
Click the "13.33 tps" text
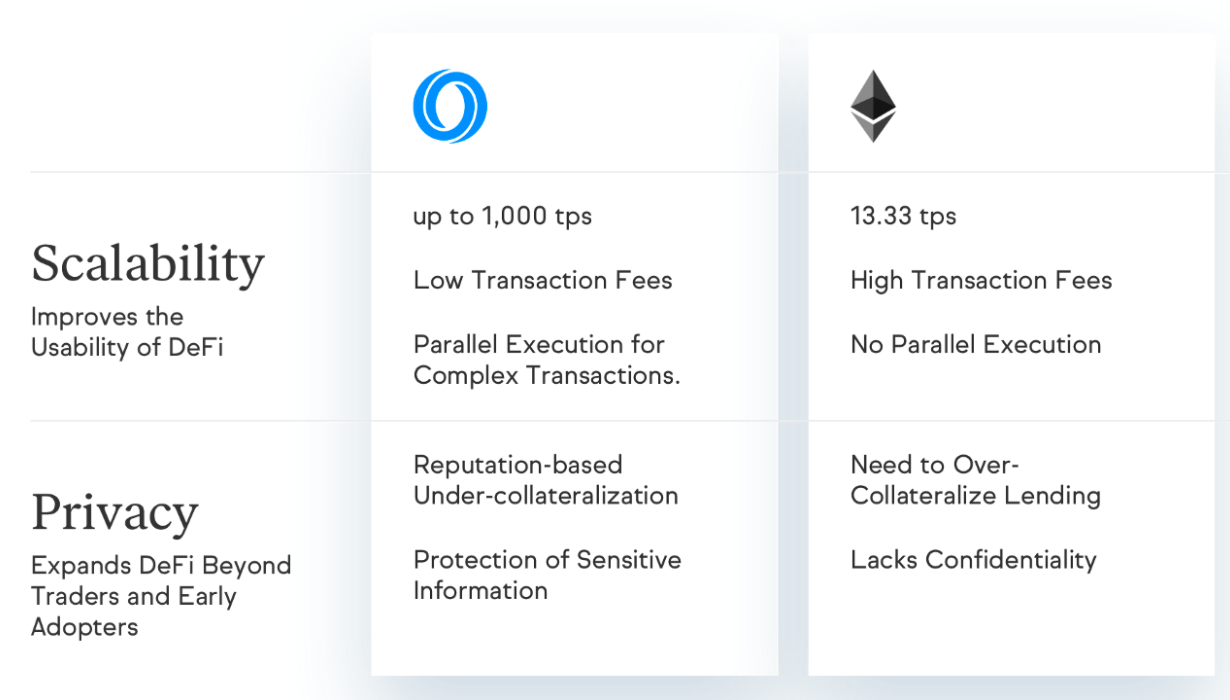pyautogui.click(x=903, y=216)
